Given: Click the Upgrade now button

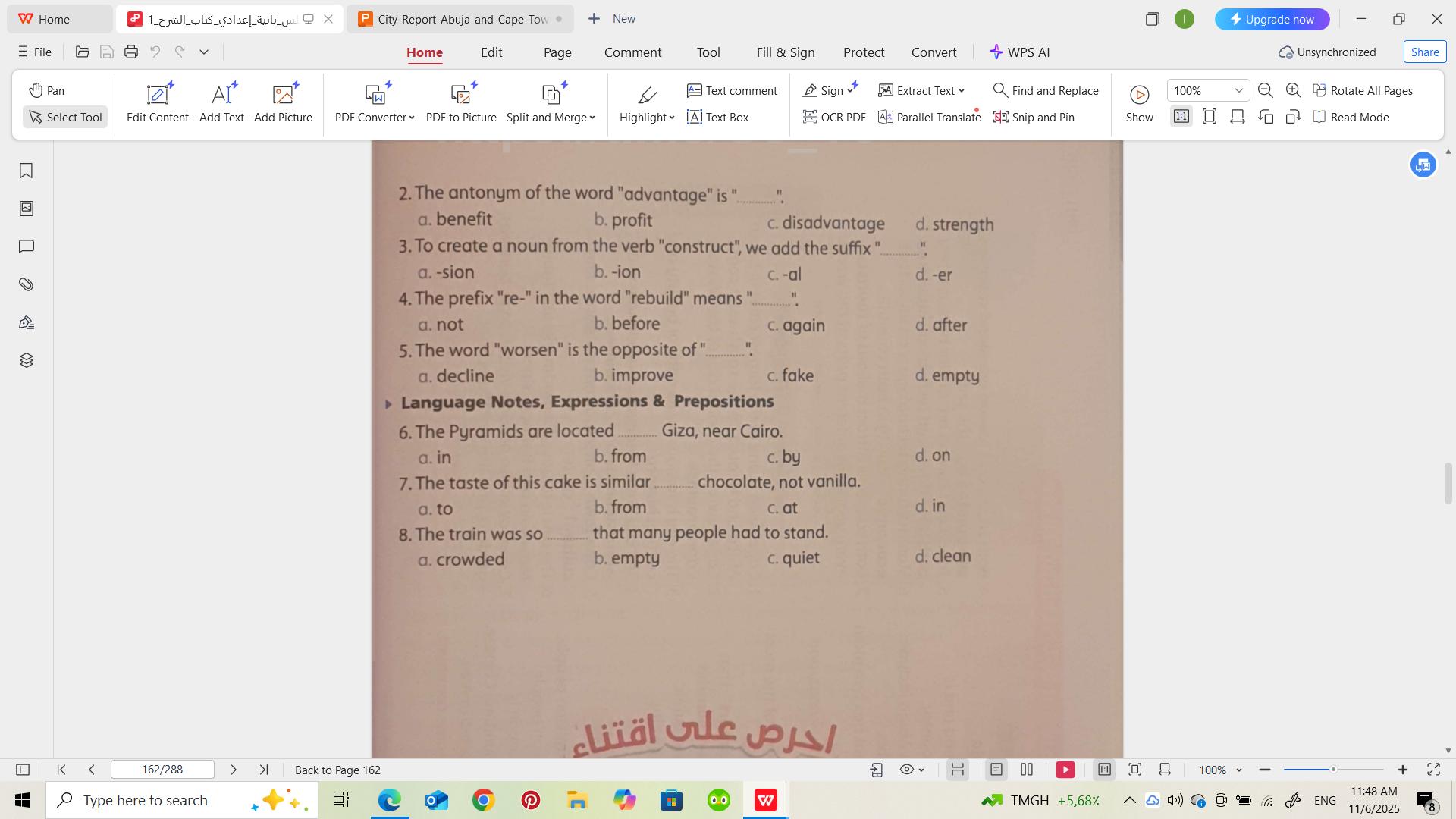Looking at the screenshot, I should (1272, 19).
